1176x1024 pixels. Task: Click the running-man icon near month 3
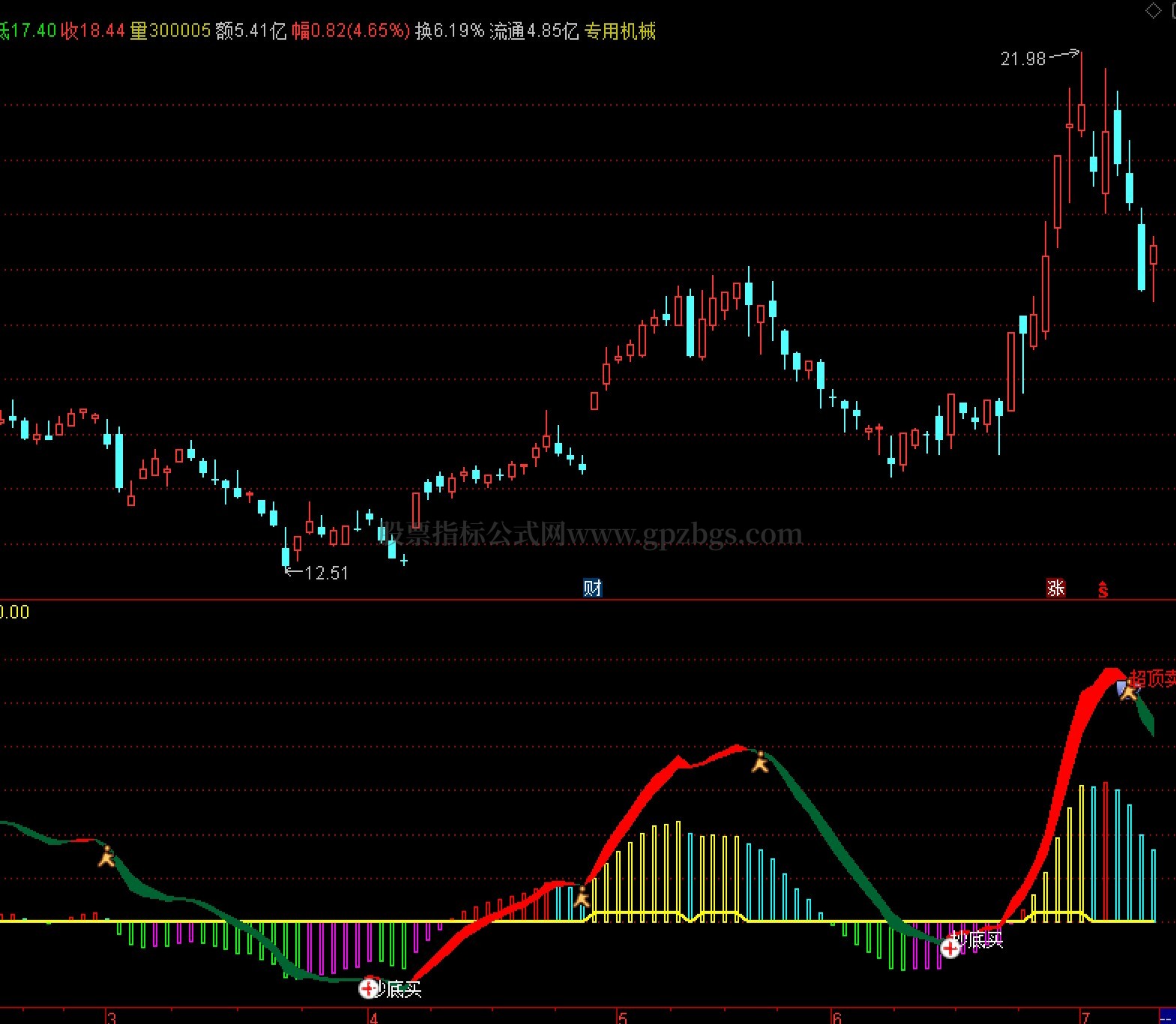tap(106, 856)
